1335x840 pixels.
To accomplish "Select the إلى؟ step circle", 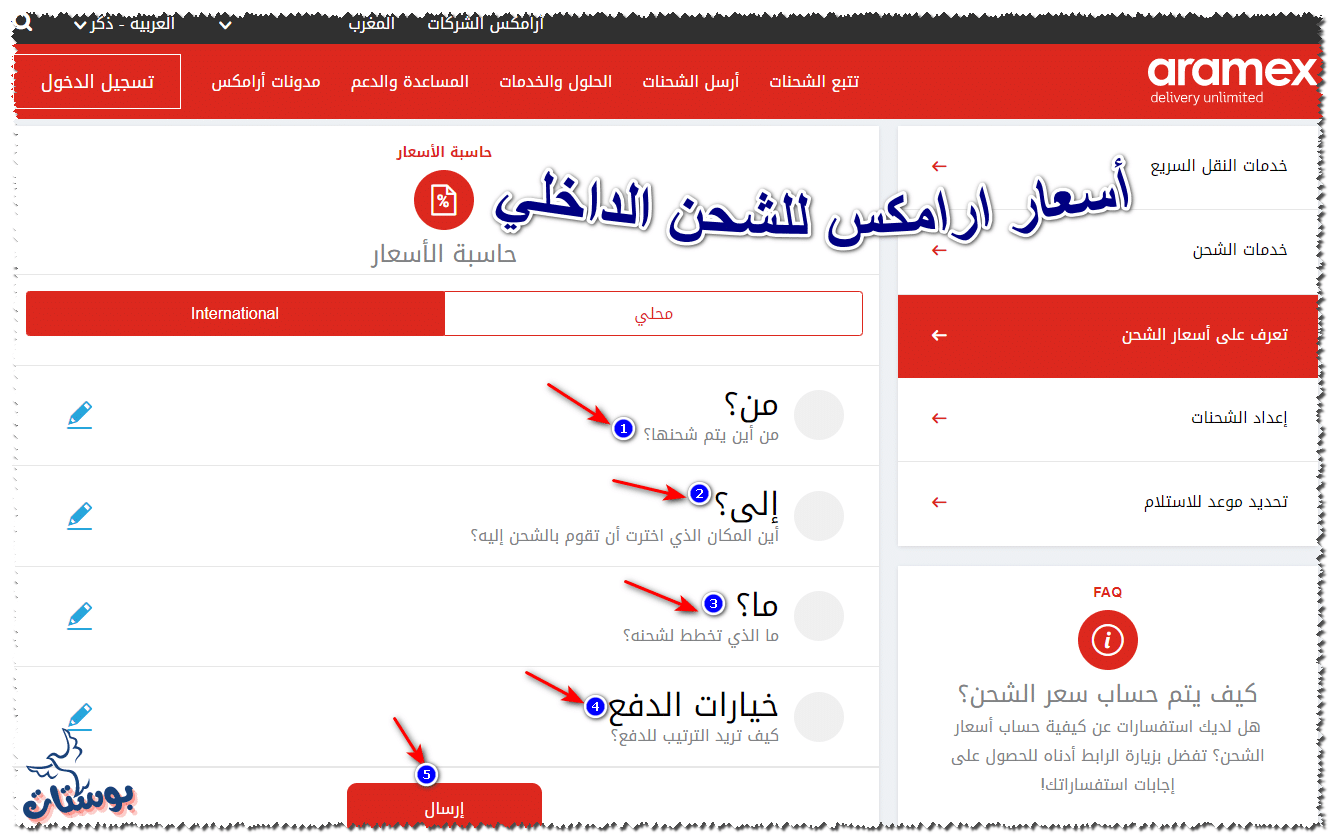I will (x=819, y=516).
